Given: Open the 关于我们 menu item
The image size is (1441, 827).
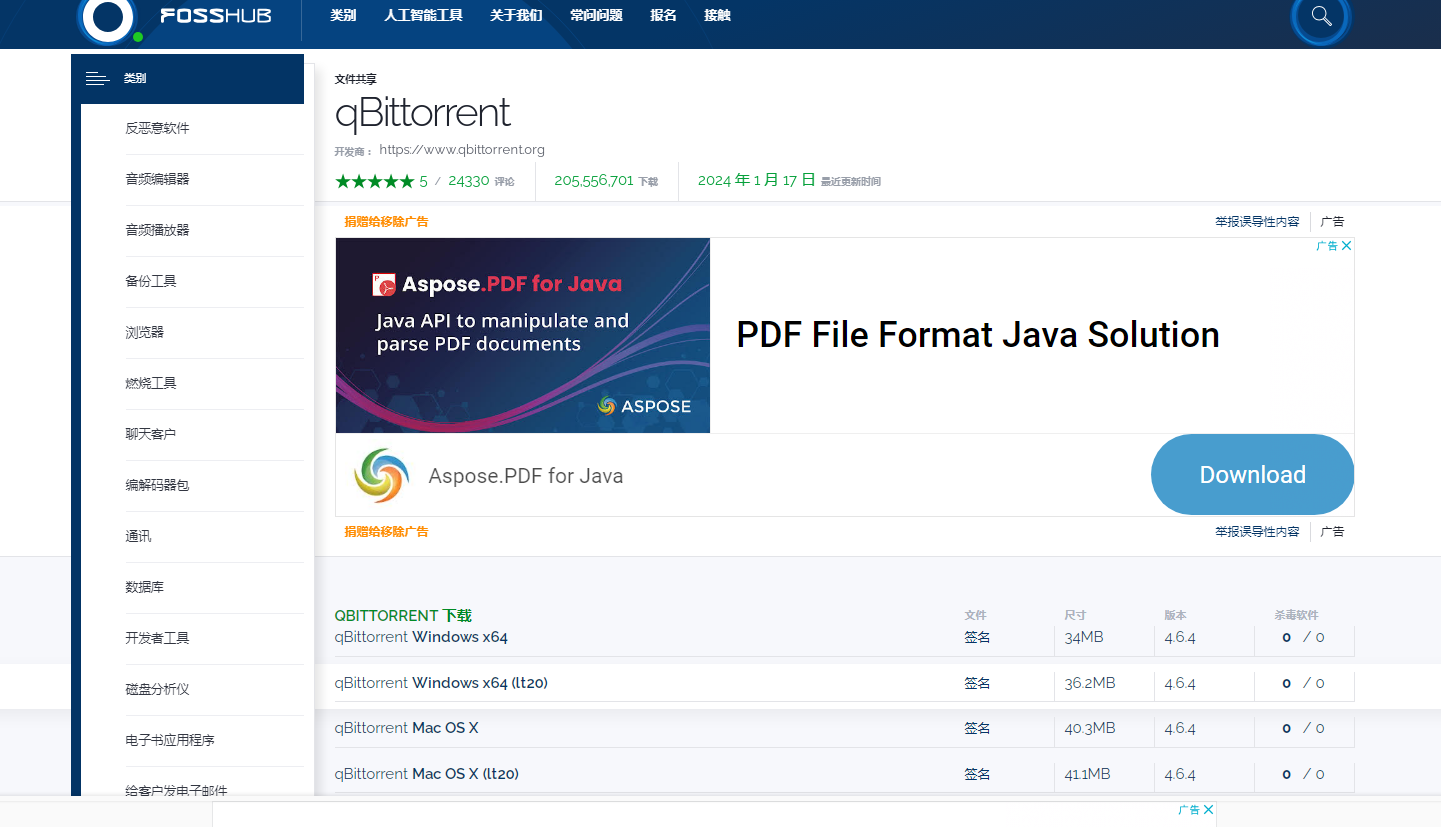Looking at the screenshot, I should coord(516,16).
